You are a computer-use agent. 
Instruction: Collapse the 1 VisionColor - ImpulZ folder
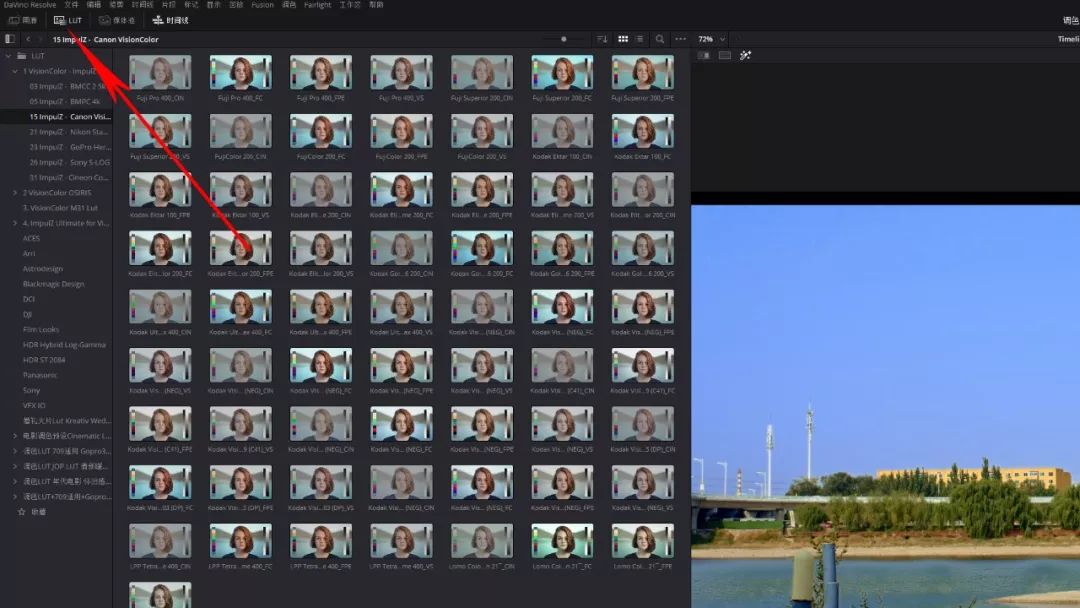tap(15, 71)
